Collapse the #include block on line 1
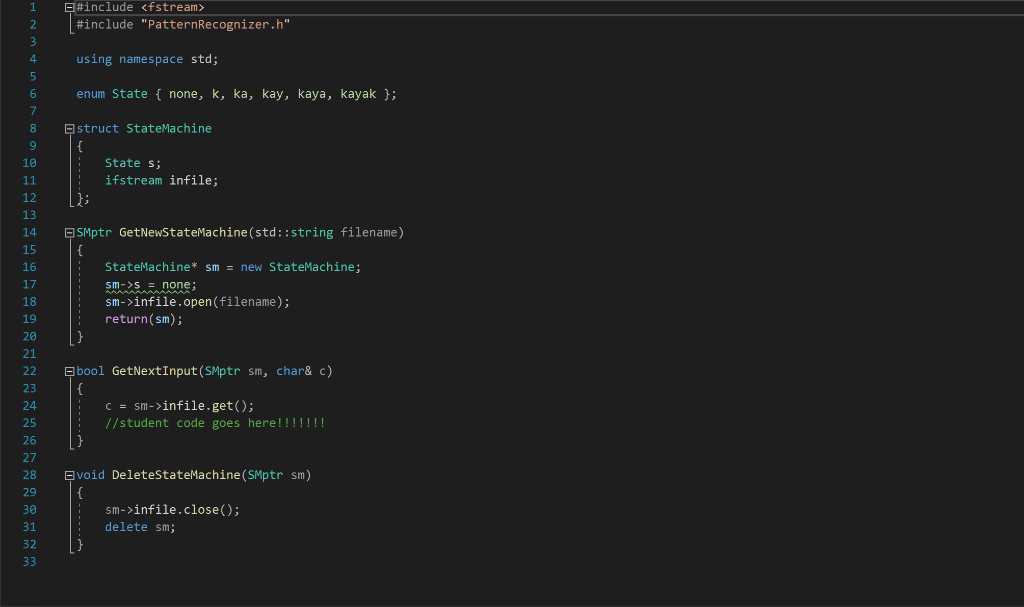1024x607 pixels. pos(69,8)
